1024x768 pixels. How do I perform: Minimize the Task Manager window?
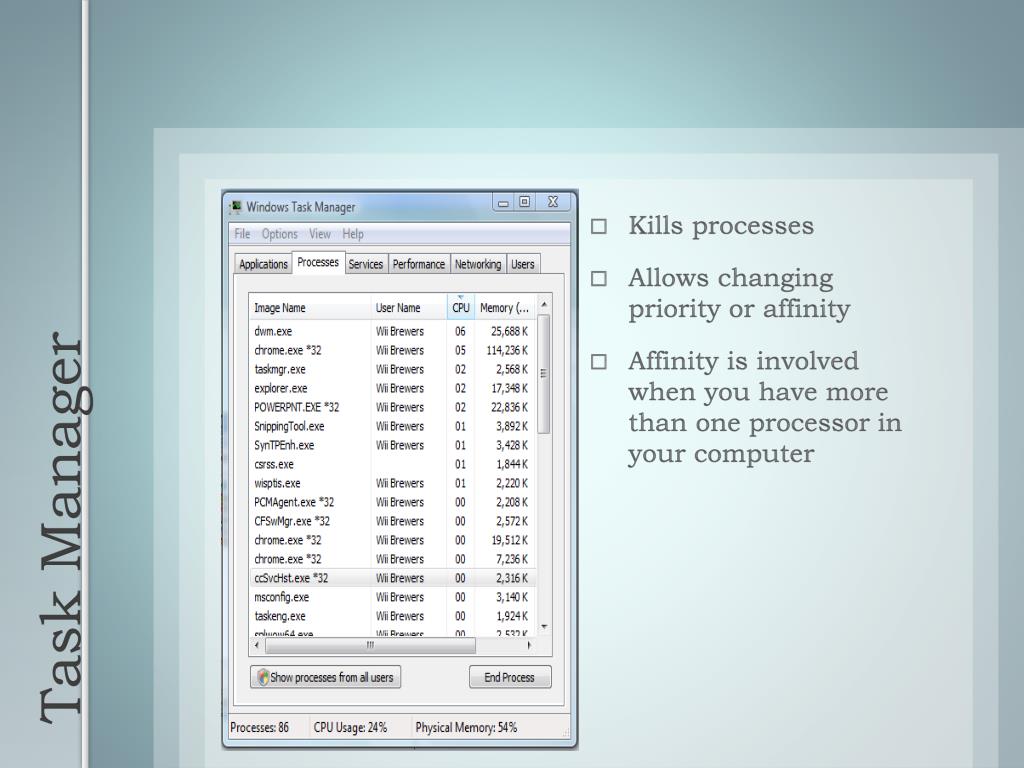[503, 202]
